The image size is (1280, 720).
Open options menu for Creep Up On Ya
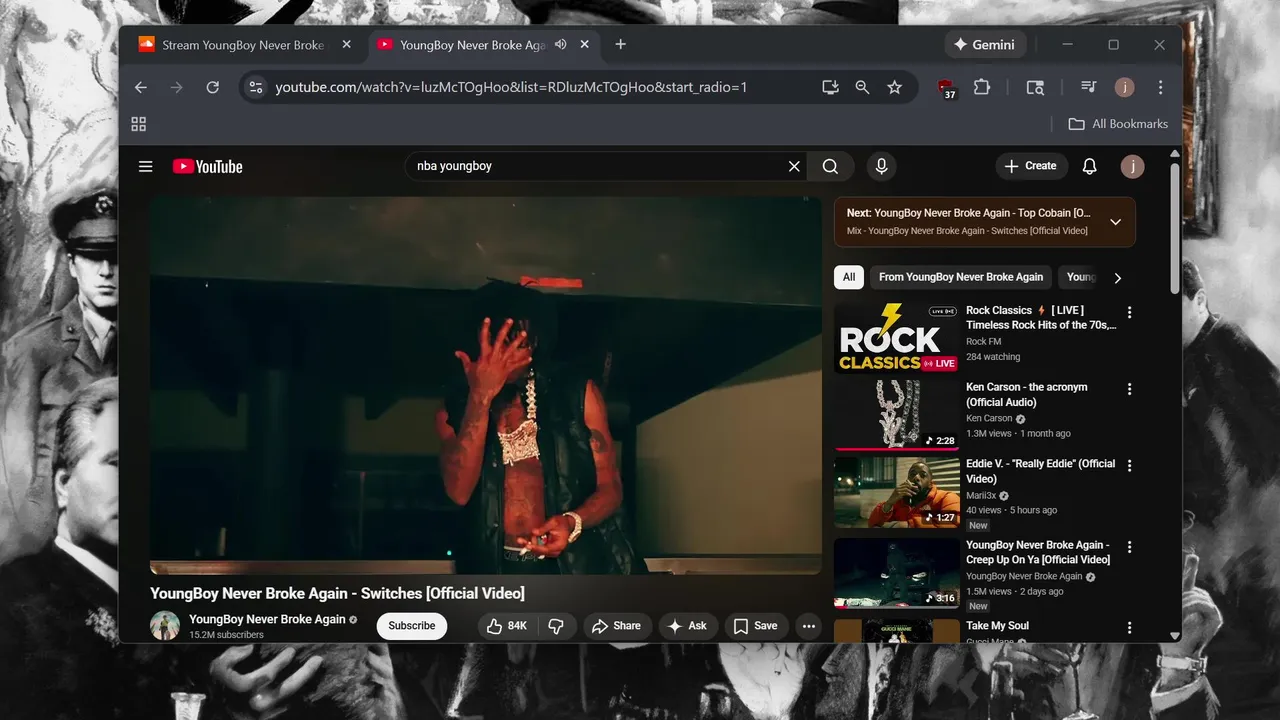coord(1130,547)
